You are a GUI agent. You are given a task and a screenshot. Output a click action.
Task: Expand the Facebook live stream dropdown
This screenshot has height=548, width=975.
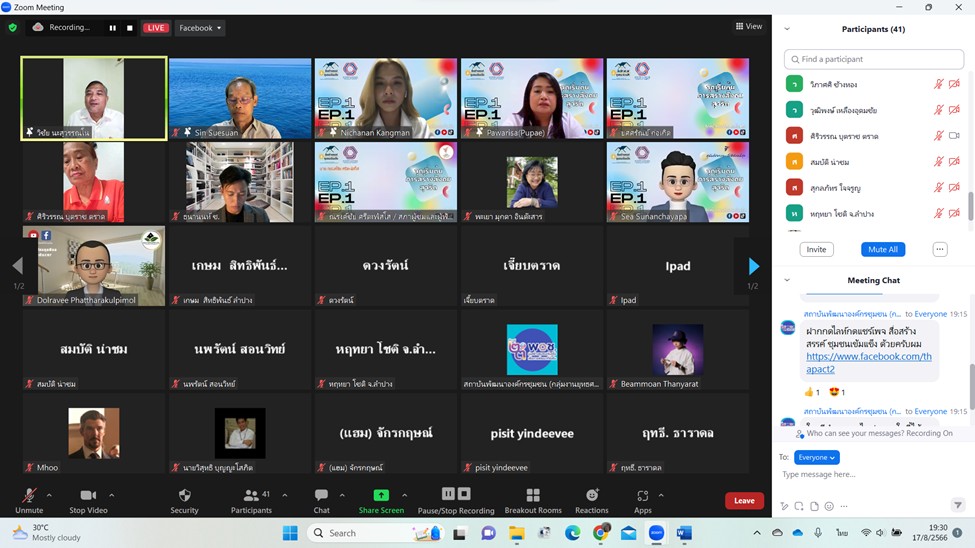(x=200, y=28)
